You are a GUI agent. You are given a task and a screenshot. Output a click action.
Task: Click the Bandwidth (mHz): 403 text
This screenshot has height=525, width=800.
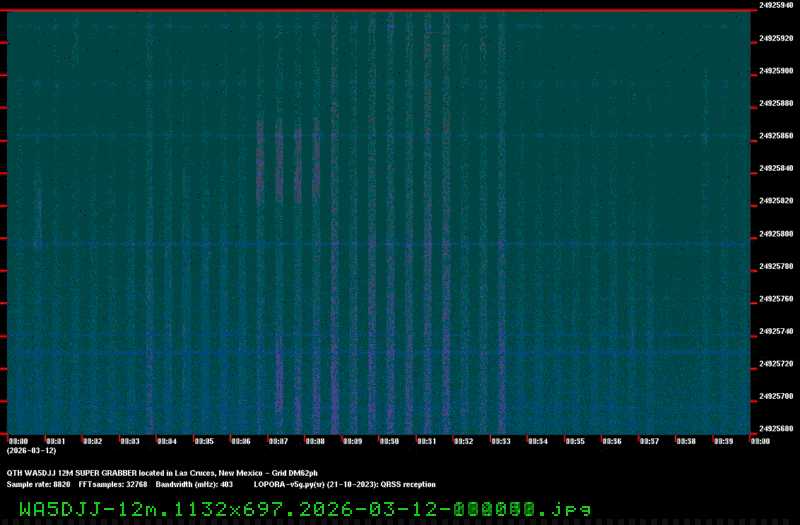(194, 484)
